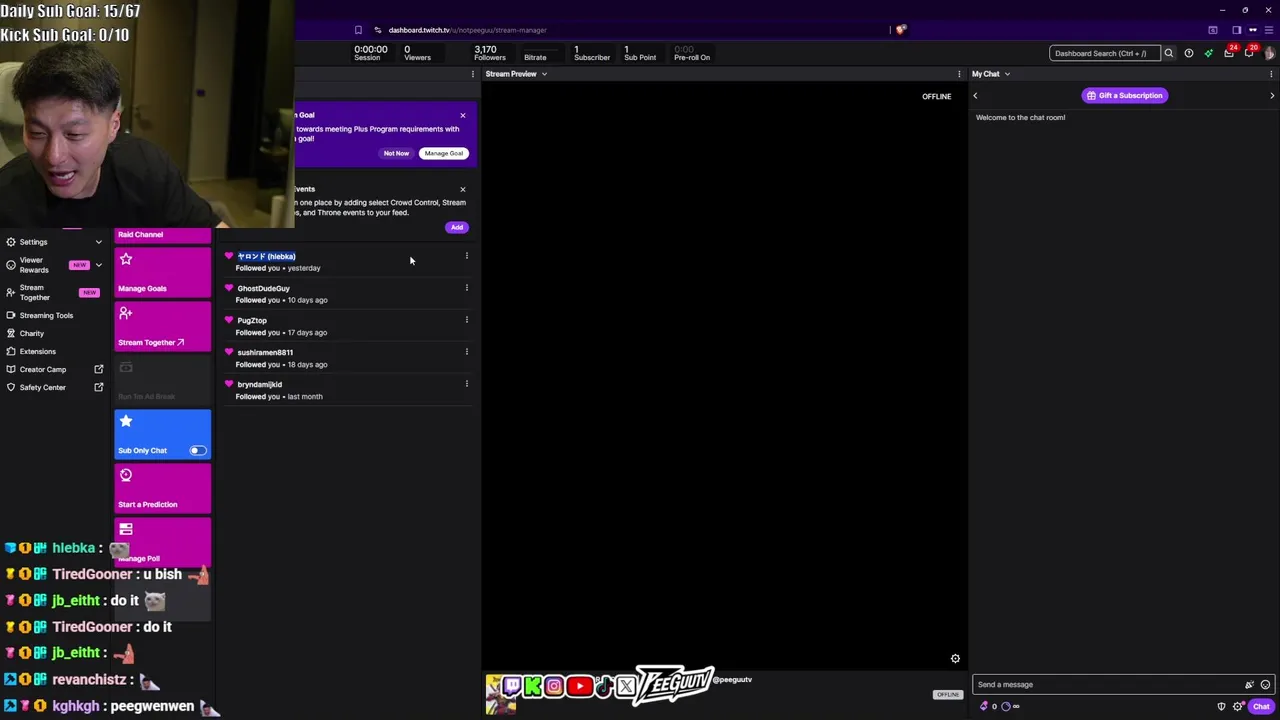Click Gift a Subscription button
This screenshot has width=1280, height=720.
pyautogui.click(x=1124, y=95)
